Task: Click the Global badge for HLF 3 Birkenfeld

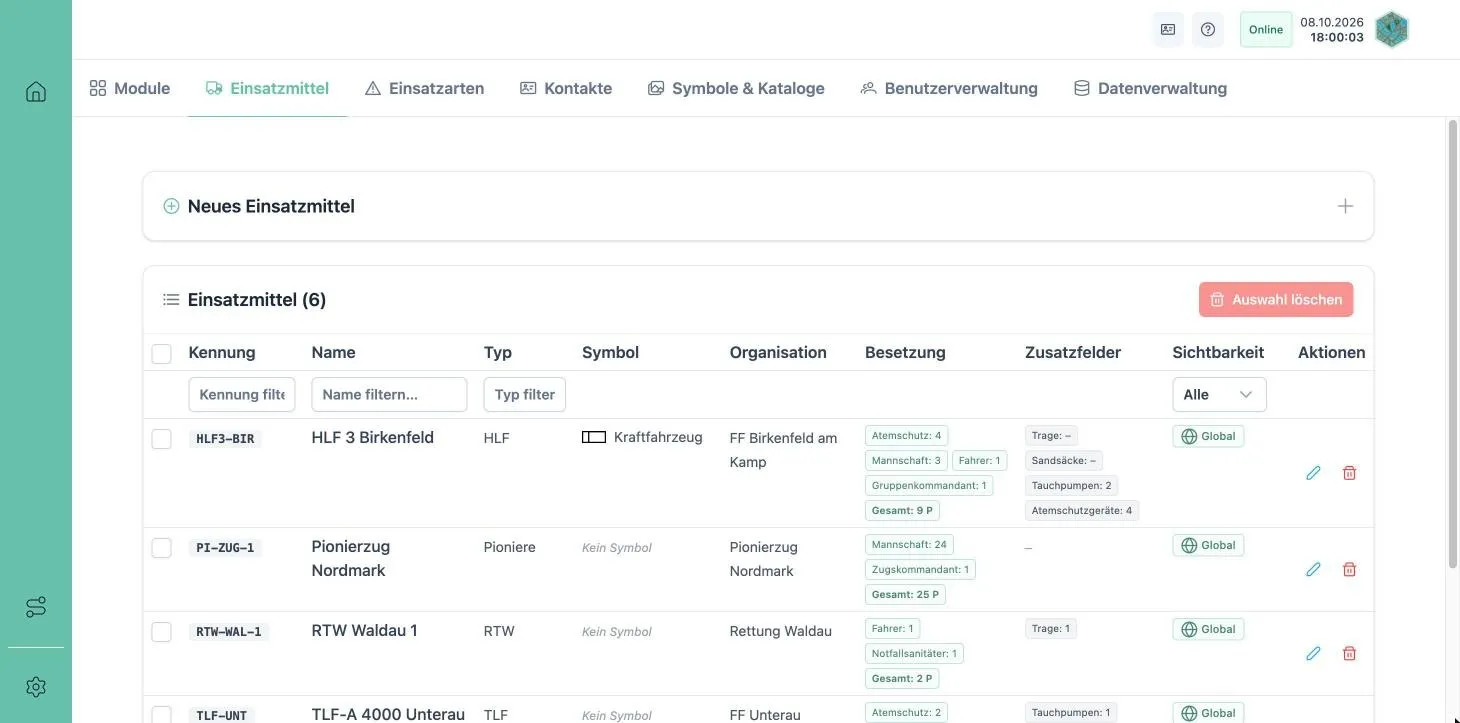Action: pyautogui.click(x=1208, y=436)
